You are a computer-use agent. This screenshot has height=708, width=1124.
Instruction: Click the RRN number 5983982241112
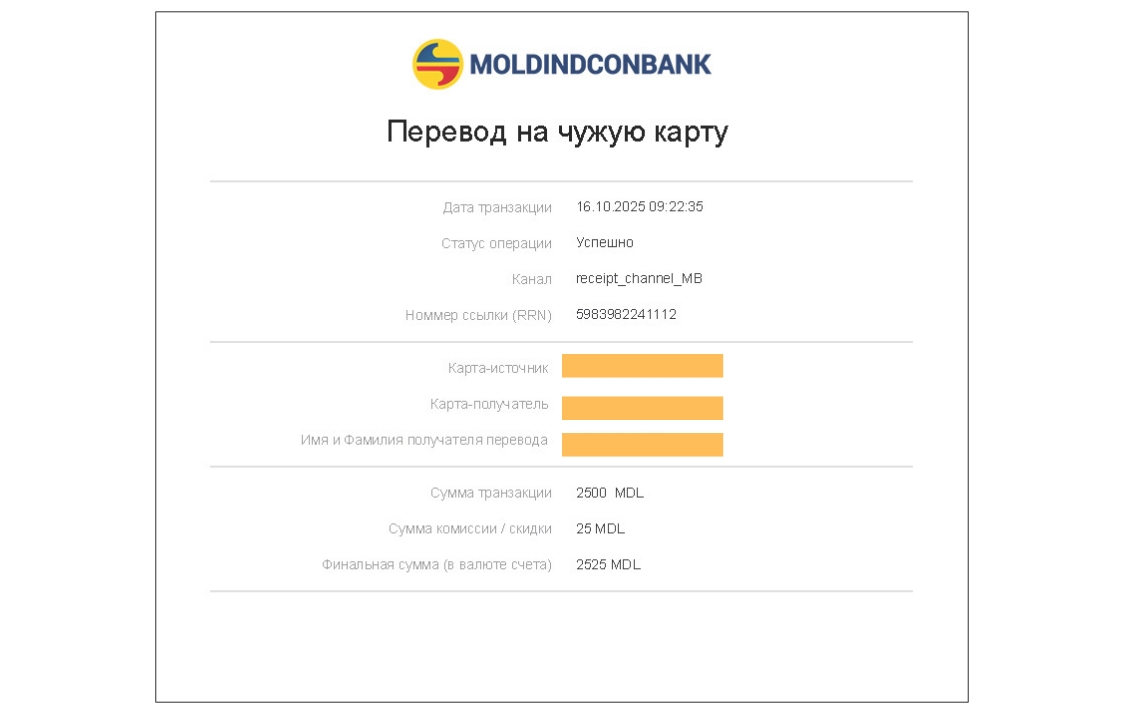(x=626, y=314)
